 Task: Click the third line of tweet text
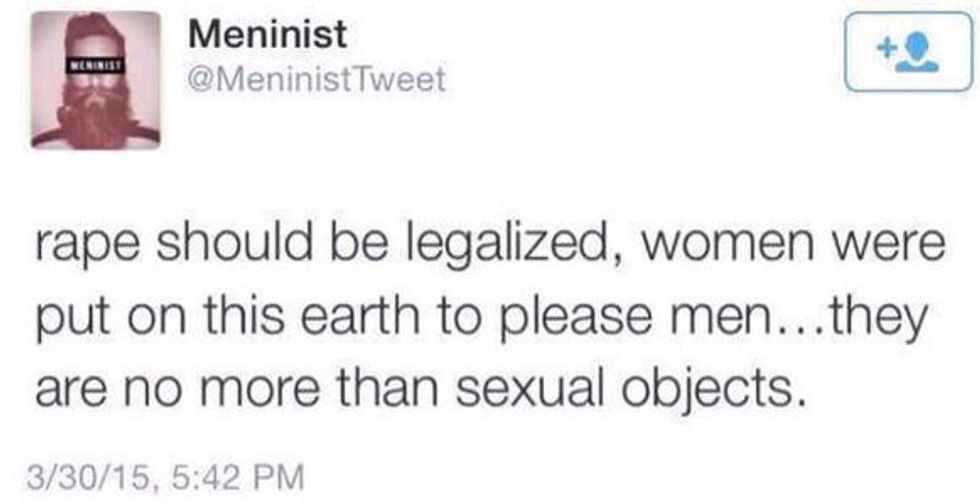[x=420, y=394]
